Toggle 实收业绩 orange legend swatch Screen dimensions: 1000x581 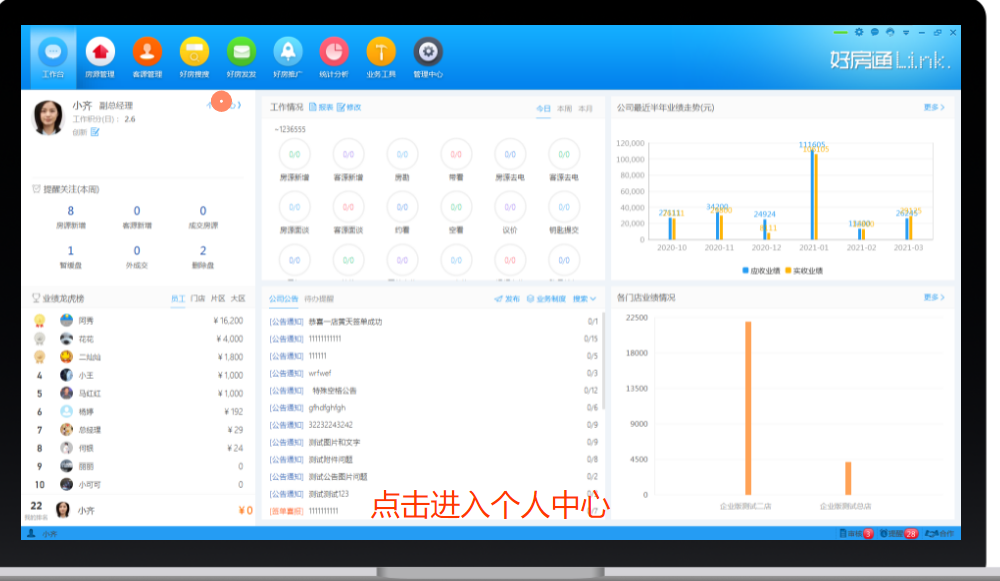coord(788,270)
